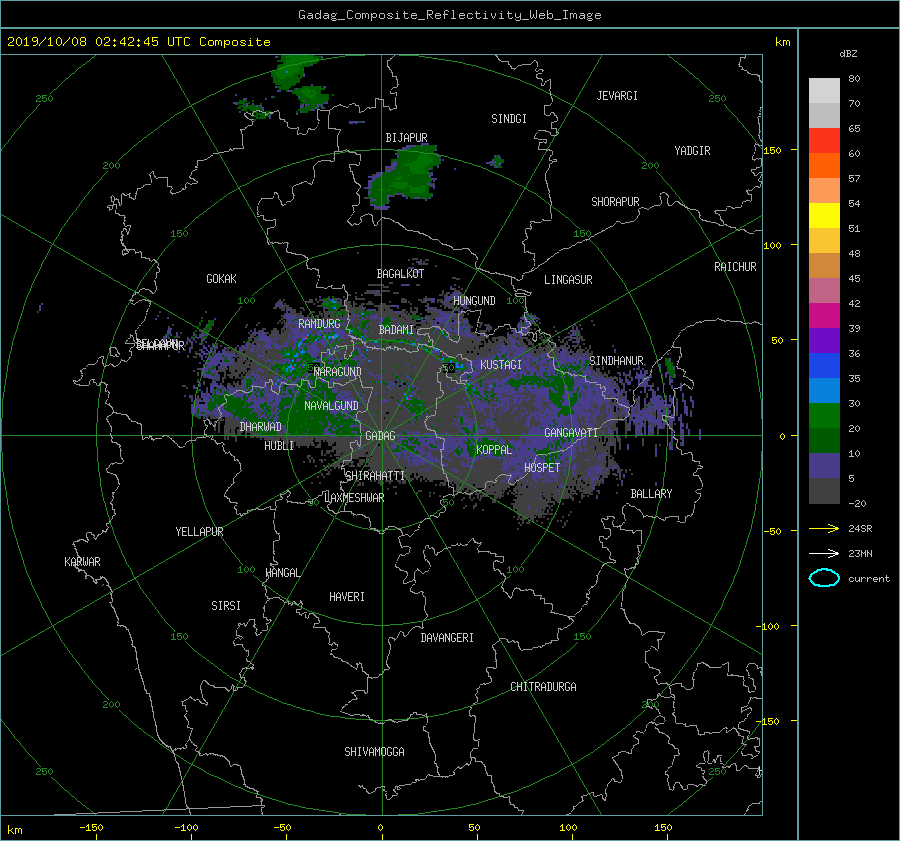The height and width of the screenshot is (841, 900).
Task: Click the dBZ legend heading
Action: pos(848,54)
